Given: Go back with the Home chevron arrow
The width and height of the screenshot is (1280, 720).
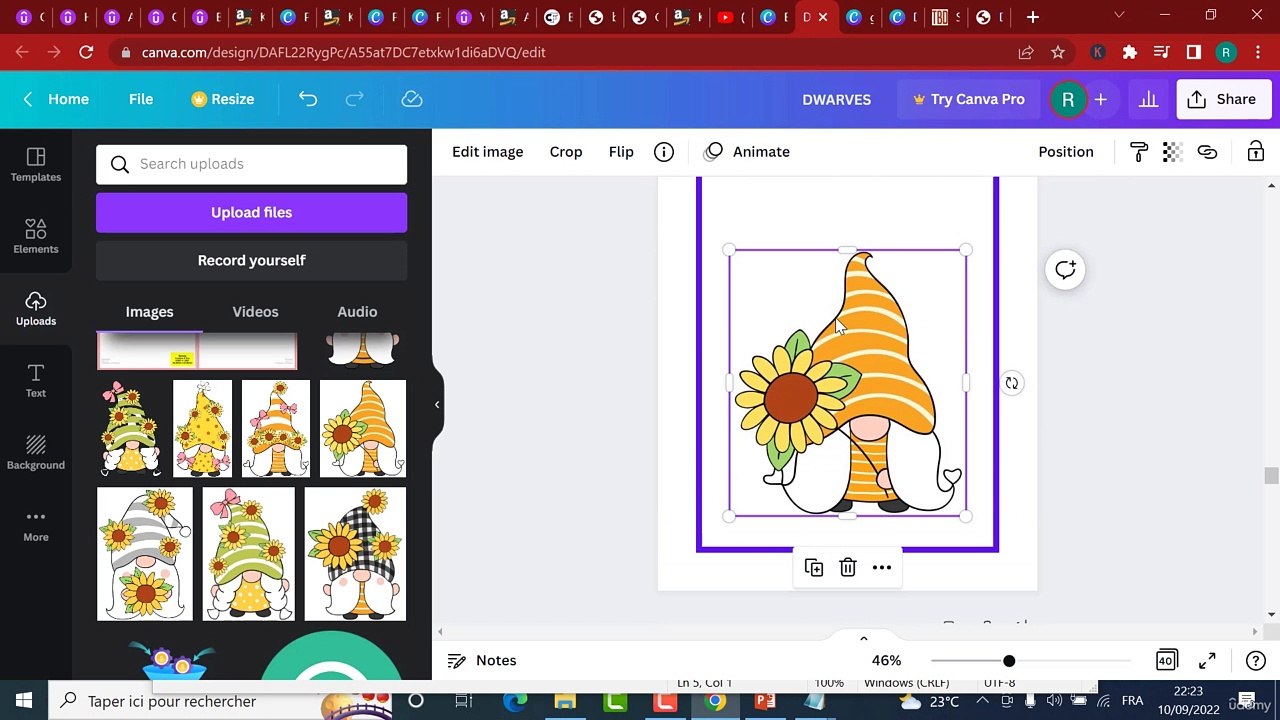Looking at the screenshot, I should point(28,99).
